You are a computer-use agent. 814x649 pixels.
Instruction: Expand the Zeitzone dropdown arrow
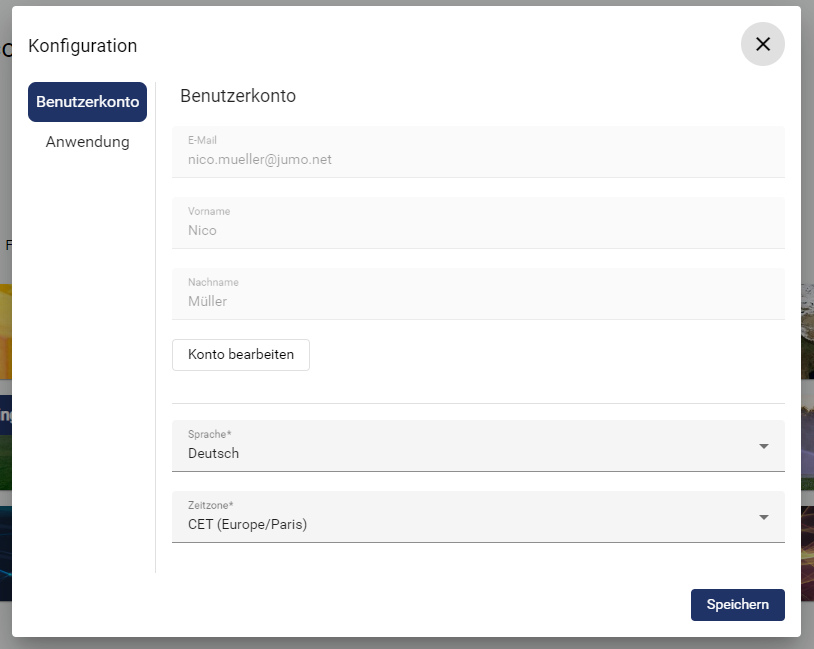[x=763, y=517]
